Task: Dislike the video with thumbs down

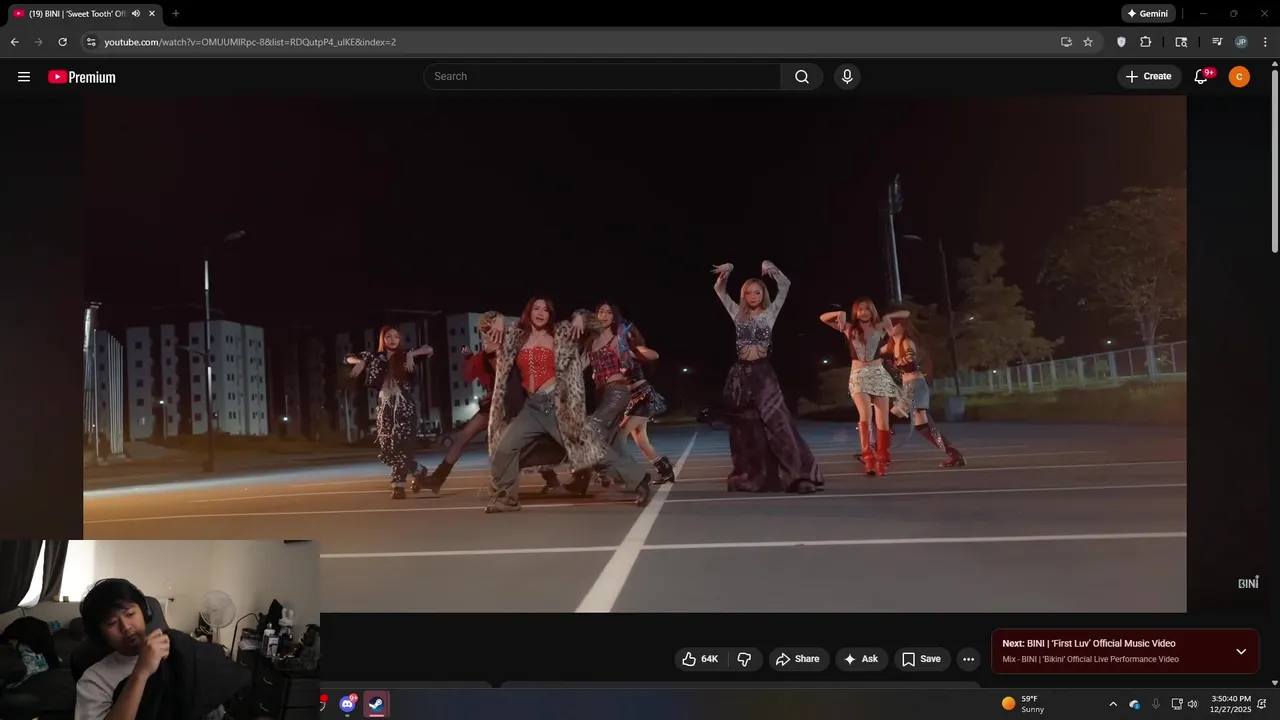Action: pos(744,659)
